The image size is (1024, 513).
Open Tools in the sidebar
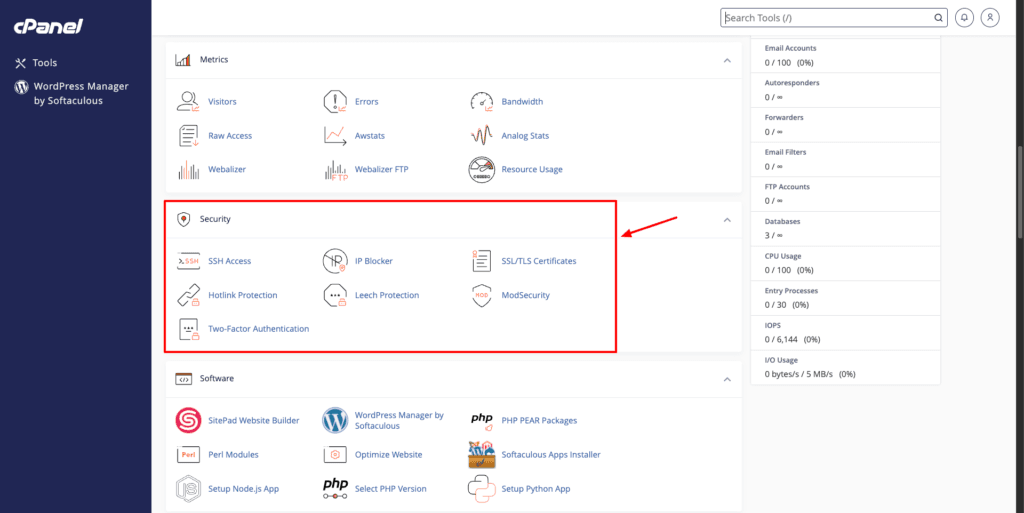[36, 63]
